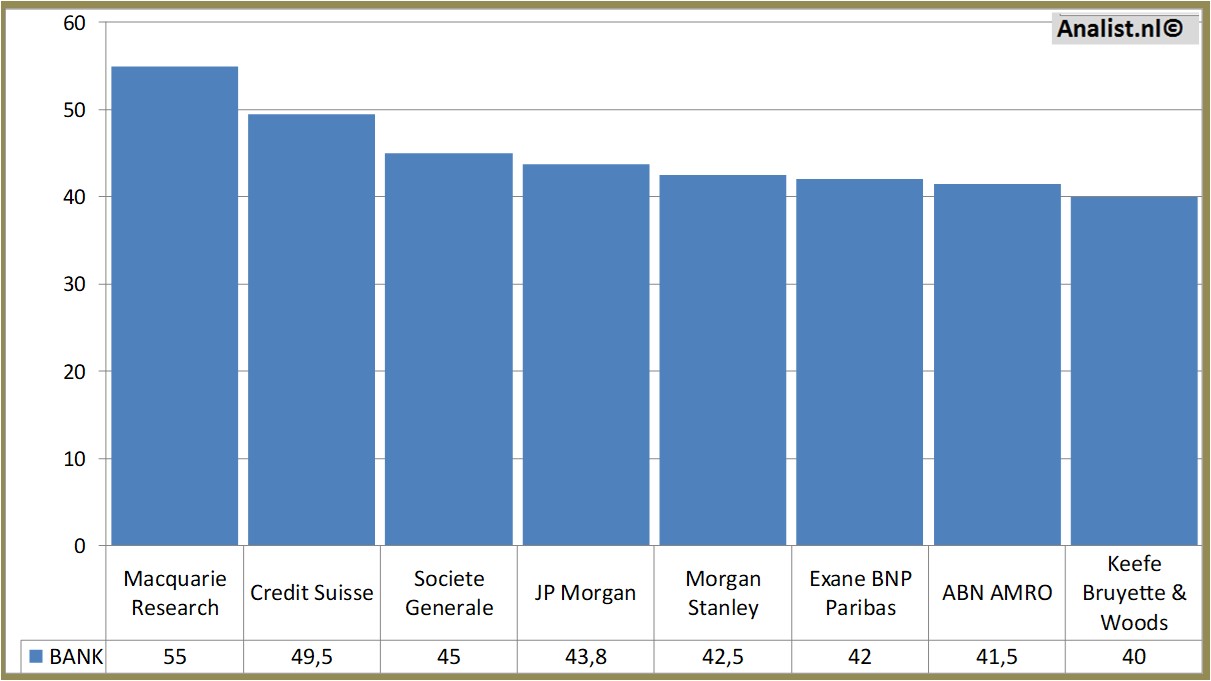Click the Keefe Bruyette & Woods label

coord(1134,593)
